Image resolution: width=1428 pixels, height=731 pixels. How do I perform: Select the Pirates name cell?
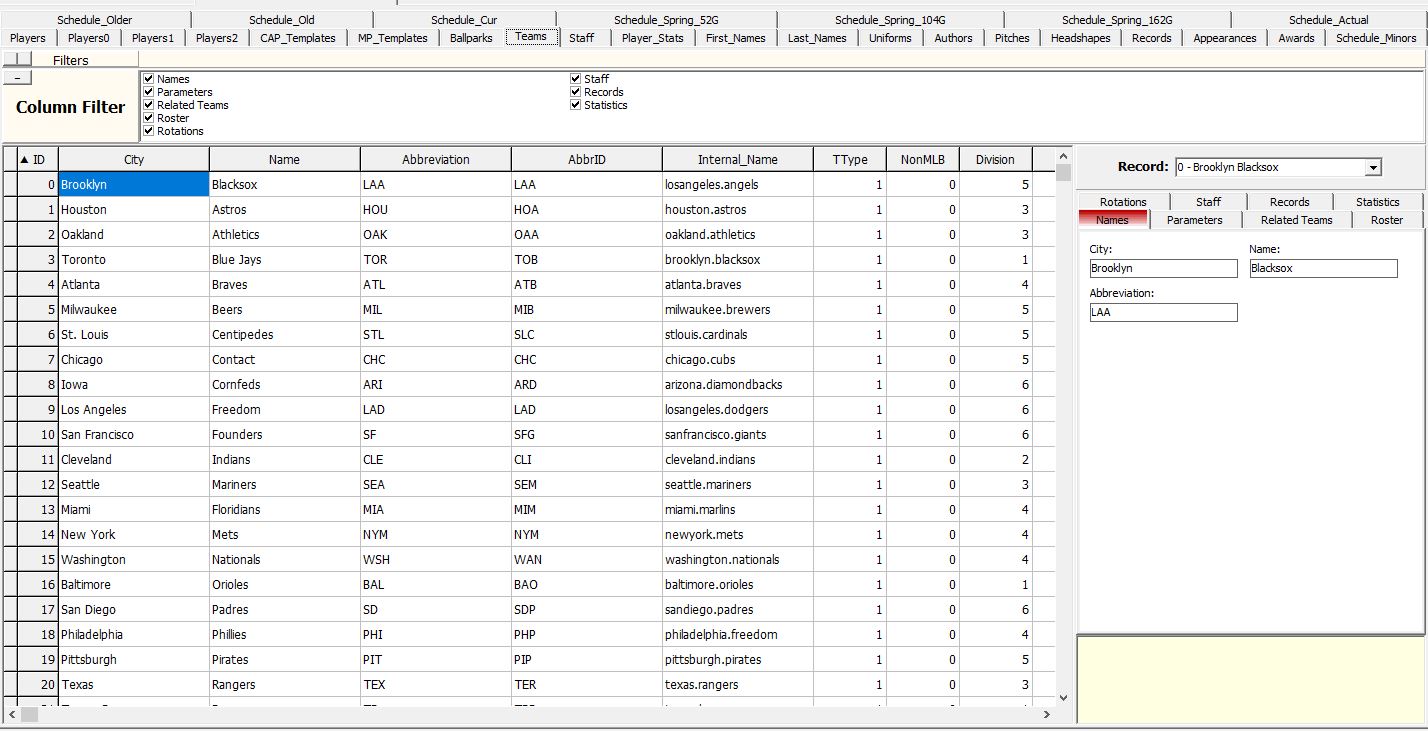pos(285,660)
